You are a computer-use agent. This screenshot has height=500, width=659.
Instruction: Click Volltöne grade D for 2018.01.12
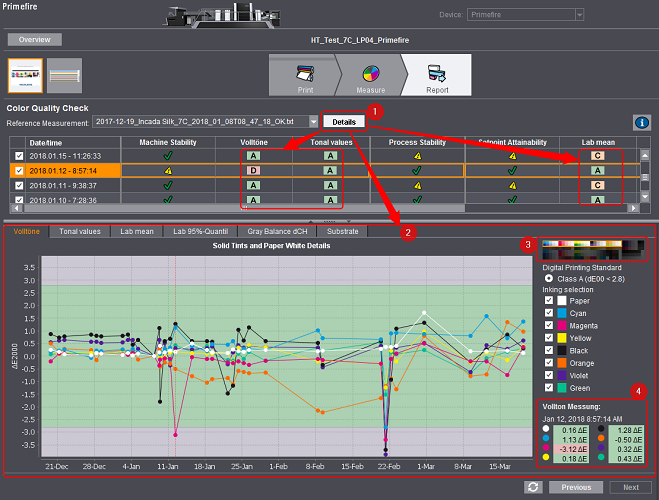[253, 171]
